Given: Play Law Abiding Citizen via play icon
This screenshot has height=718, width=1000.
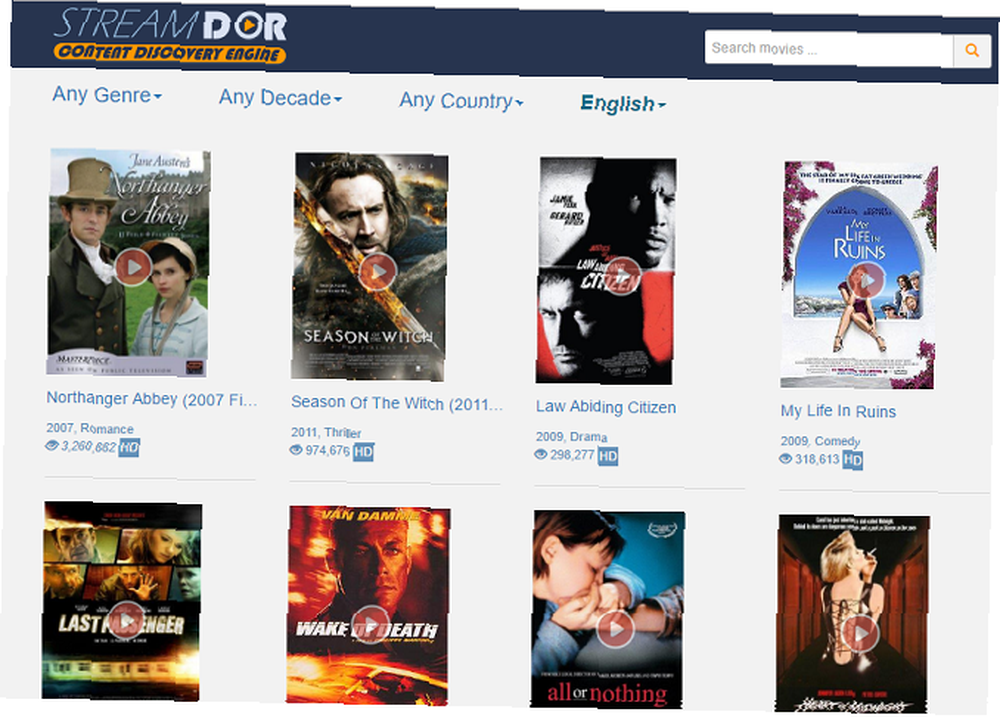Looking at the screenshot, I should pyautogui.click(x=622, y=276).
